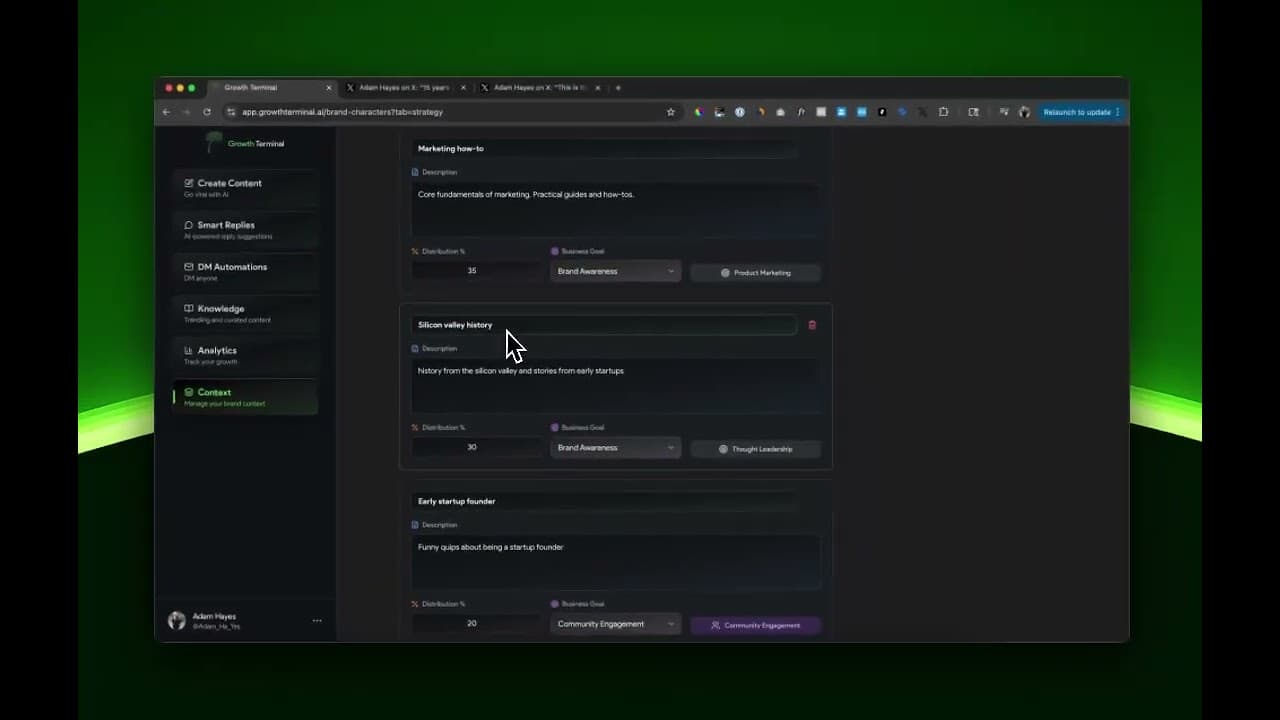Click the delete icon on Silicon valley history
The image size is (1280, 720).
[811, 325]
